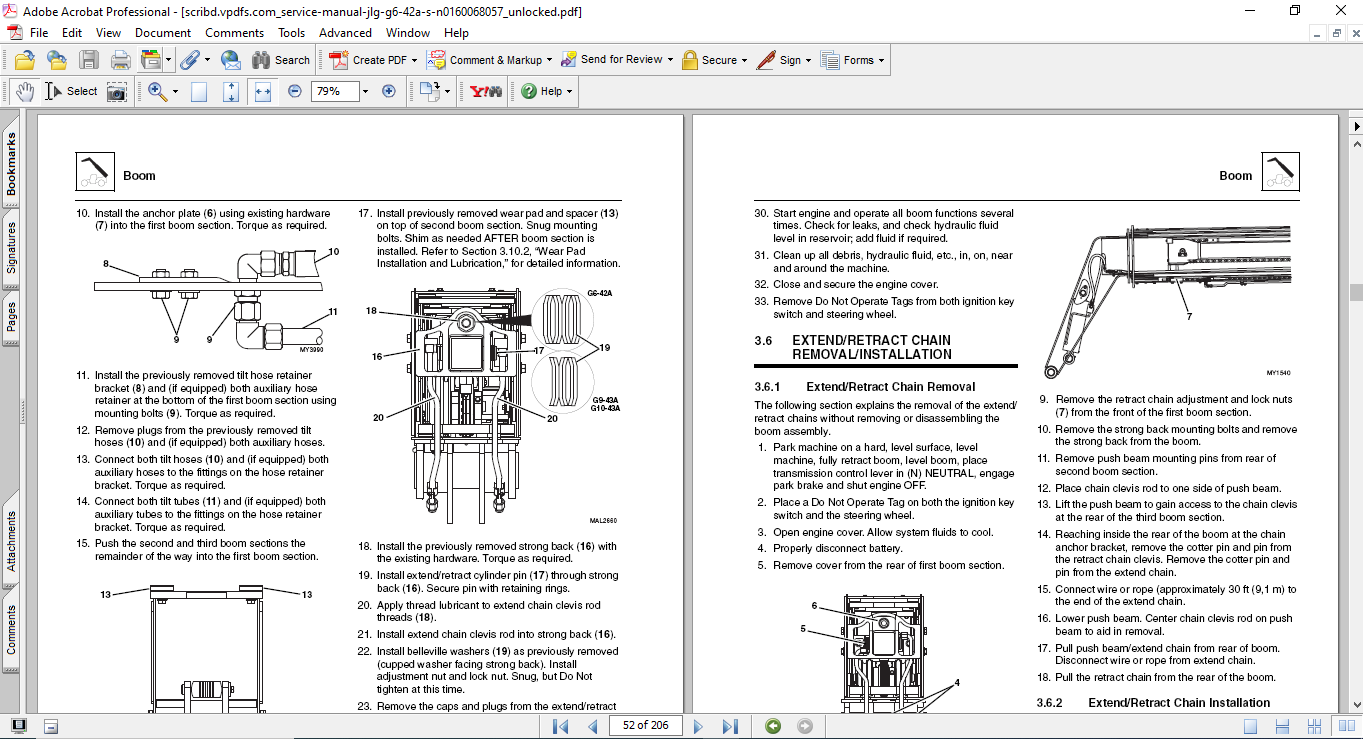
Task: Click the Search button
Action: click(281, 60)
